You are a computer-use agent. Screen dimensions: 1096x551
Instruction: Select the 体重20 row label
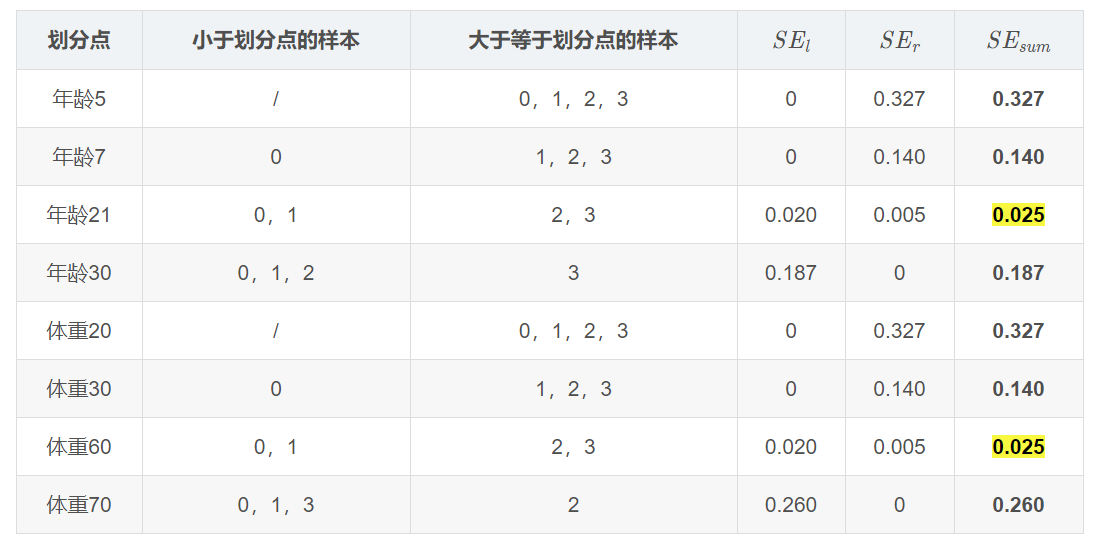(x=79, y=331)
